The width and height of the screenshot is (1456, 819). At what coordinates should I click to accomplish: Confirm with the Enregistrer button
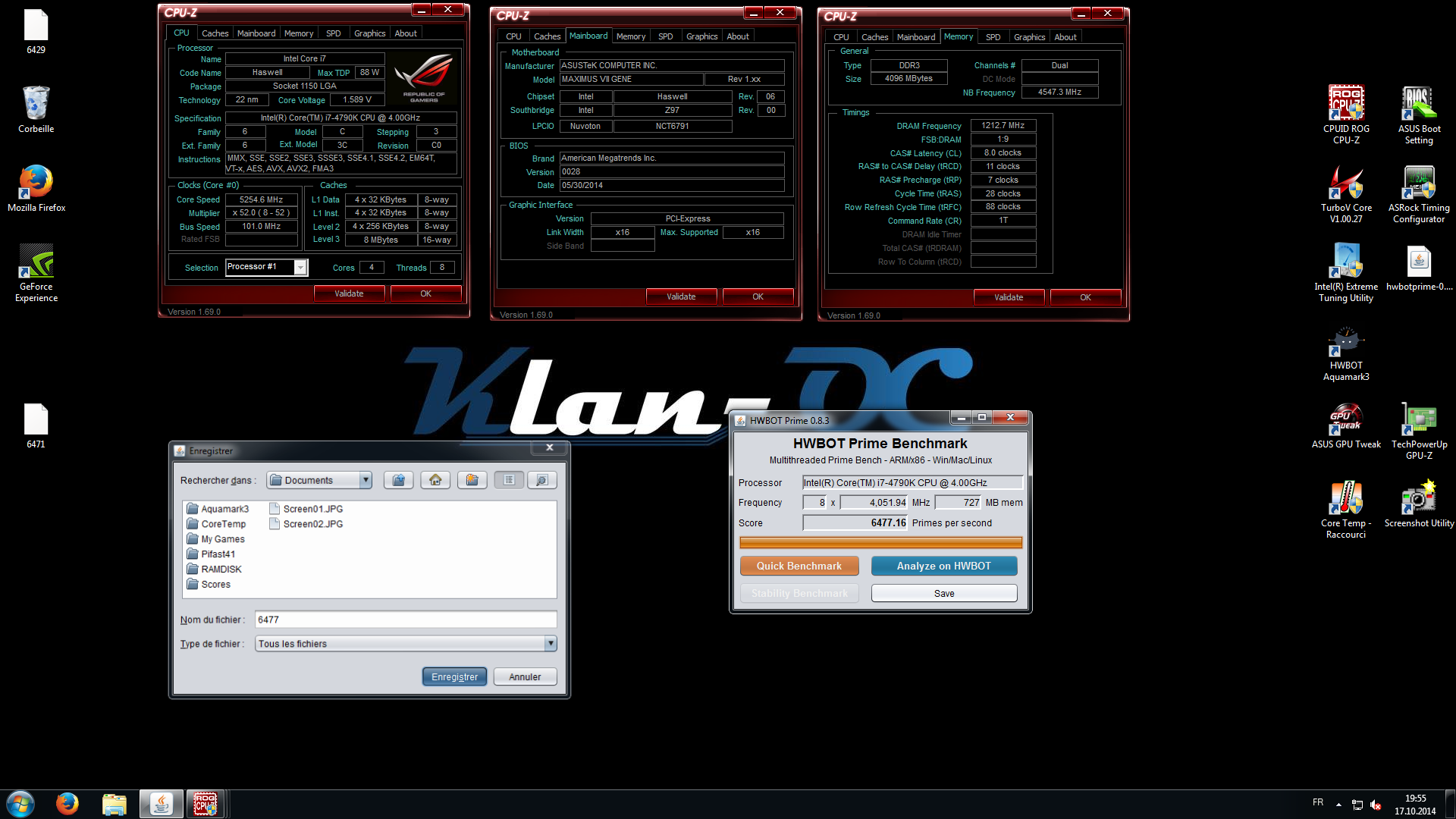[x=454, y=676]
